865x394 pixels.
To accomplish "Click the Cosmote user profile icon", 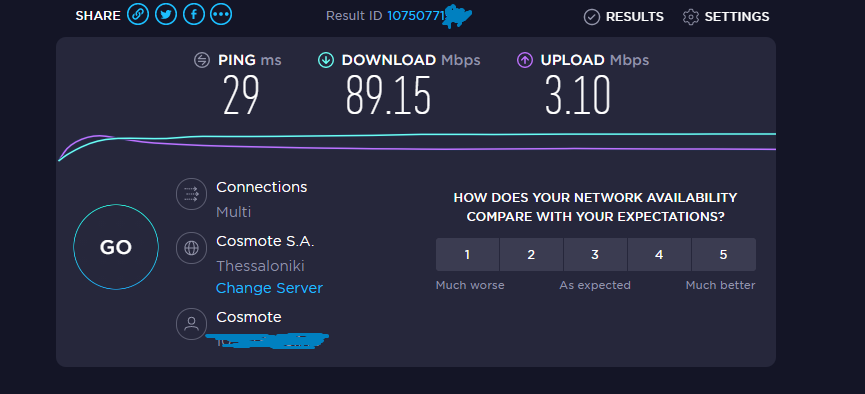I will tap(191, 324).
